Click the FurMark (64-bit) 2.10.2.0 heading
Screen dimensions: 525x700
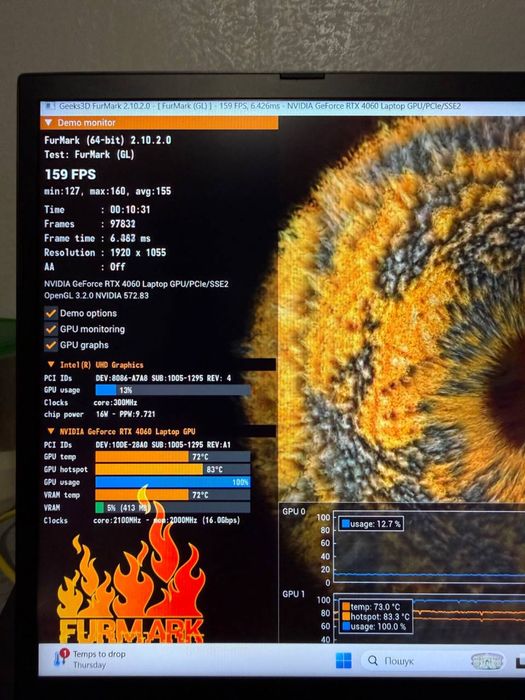108,140
